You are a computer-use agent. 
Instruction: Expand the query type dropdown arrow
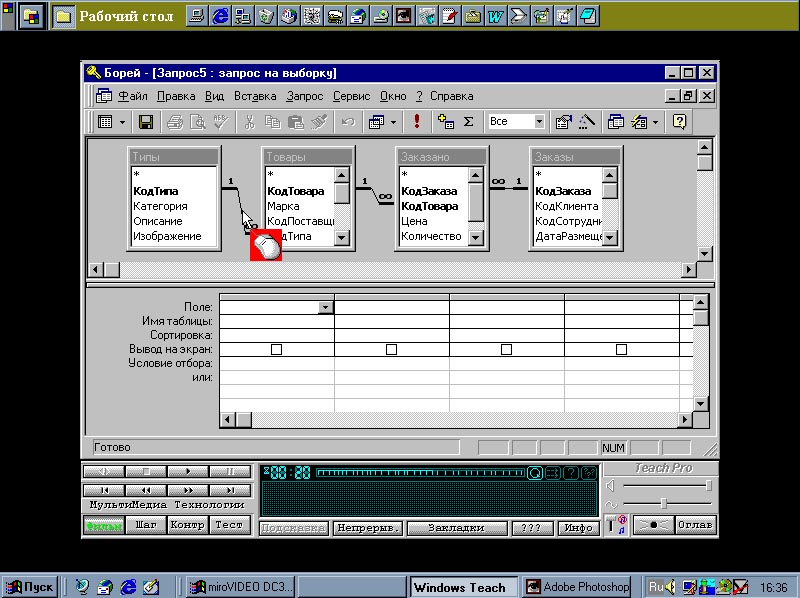pos(395,122)
